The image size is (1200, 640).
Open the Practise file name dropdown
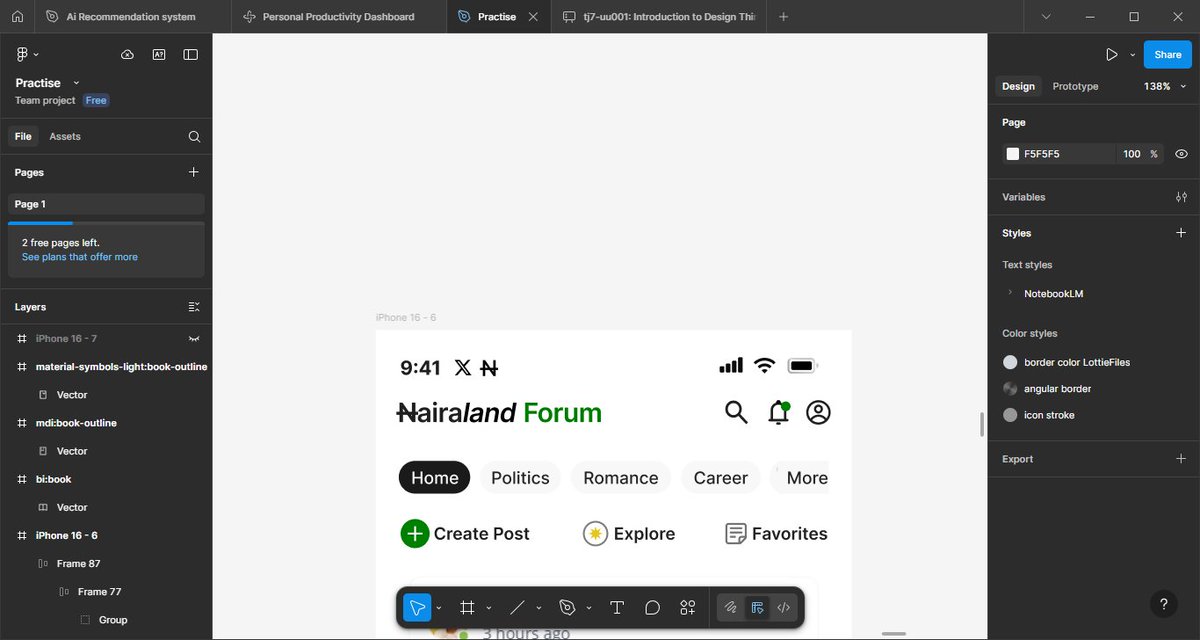coord(77,83)
